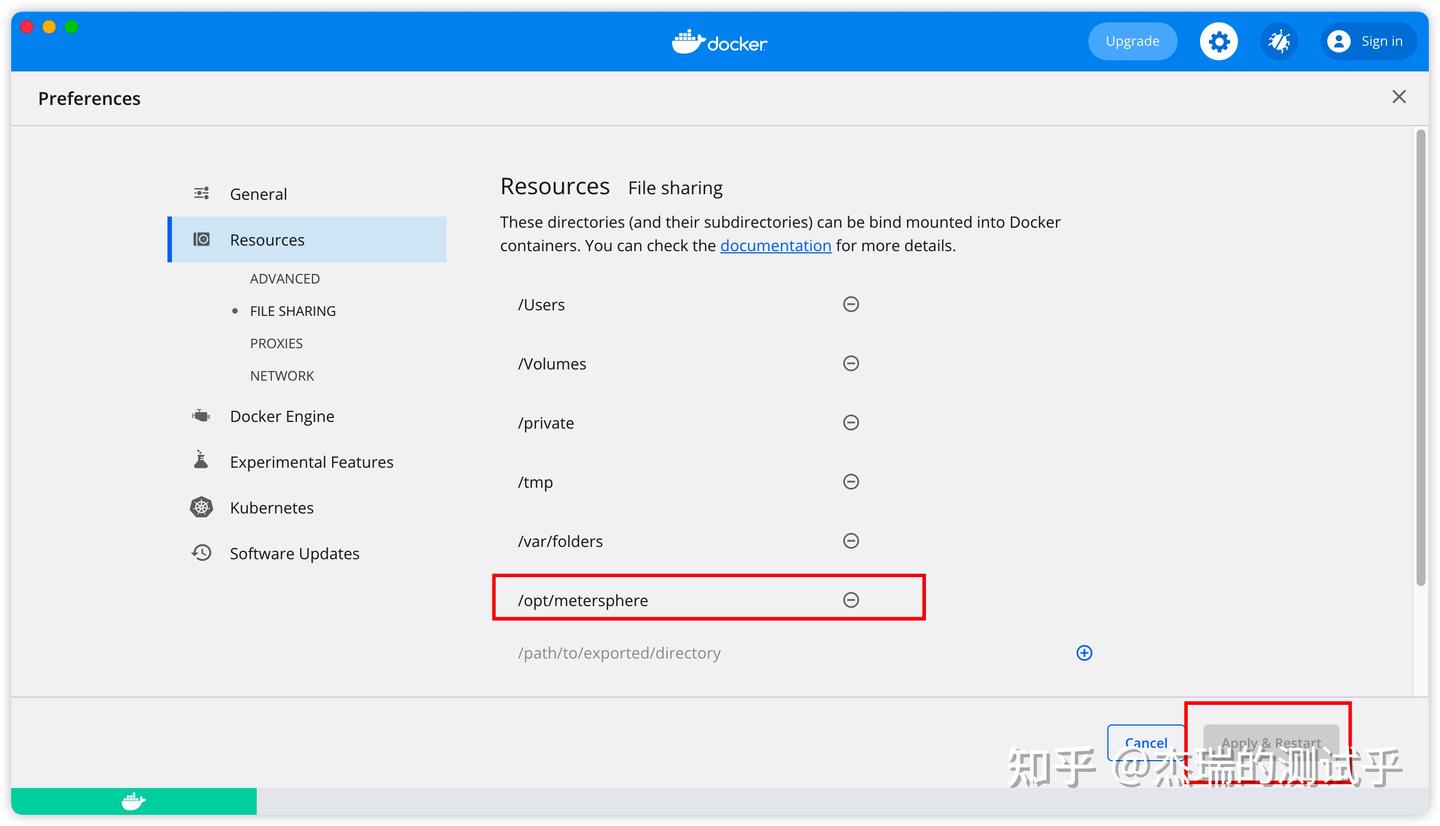Select the /Volumes path text
This screenshot has height=826, width=1440.
pos(552,364)
